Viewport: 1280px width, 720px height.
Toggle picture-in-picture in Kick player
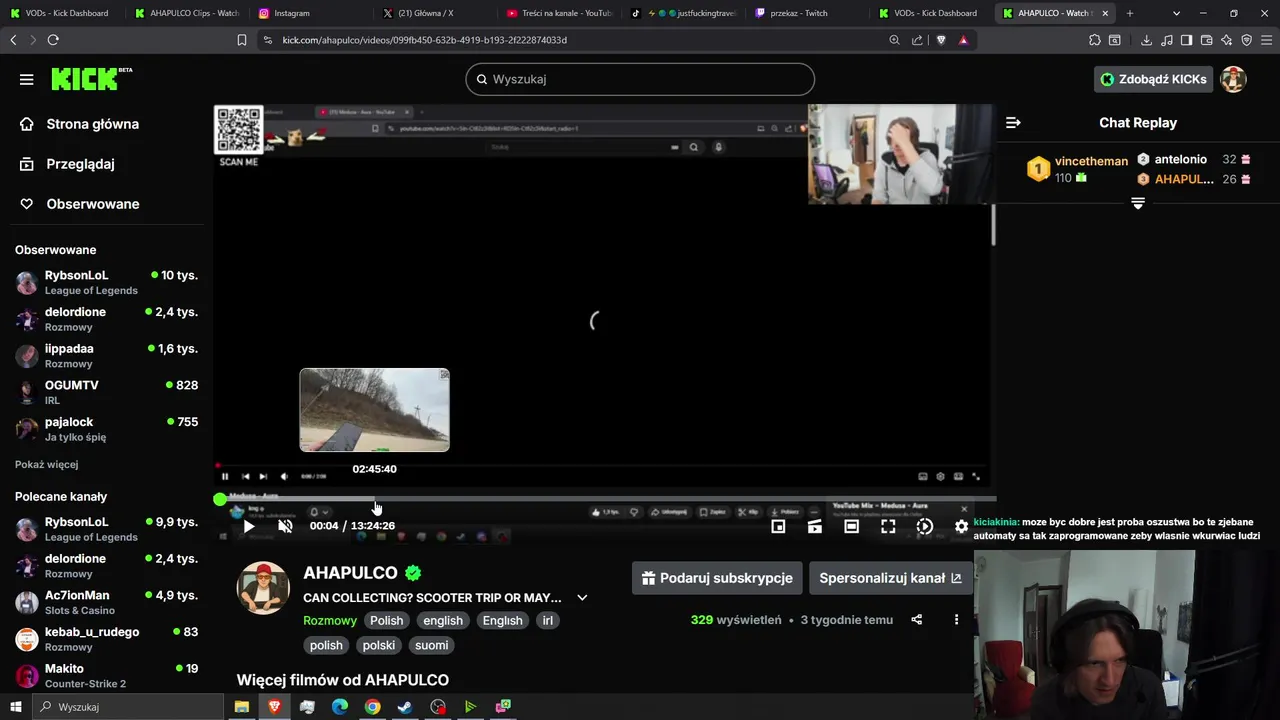778,526
